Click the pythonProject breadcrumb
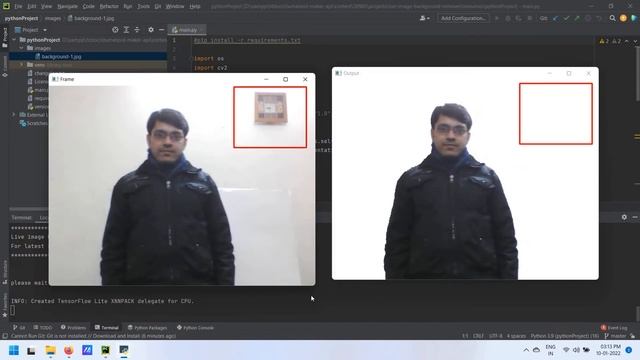Screen dimensions: 640x360 (x=21, y=18)
